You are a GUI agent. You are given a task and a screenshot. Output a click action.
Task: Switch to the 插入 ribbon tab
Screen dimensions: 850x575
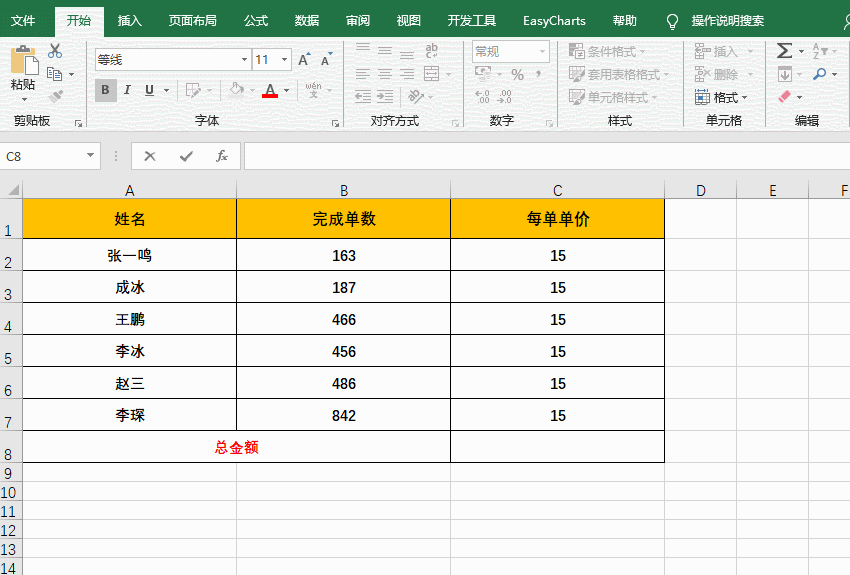(130, 21)
